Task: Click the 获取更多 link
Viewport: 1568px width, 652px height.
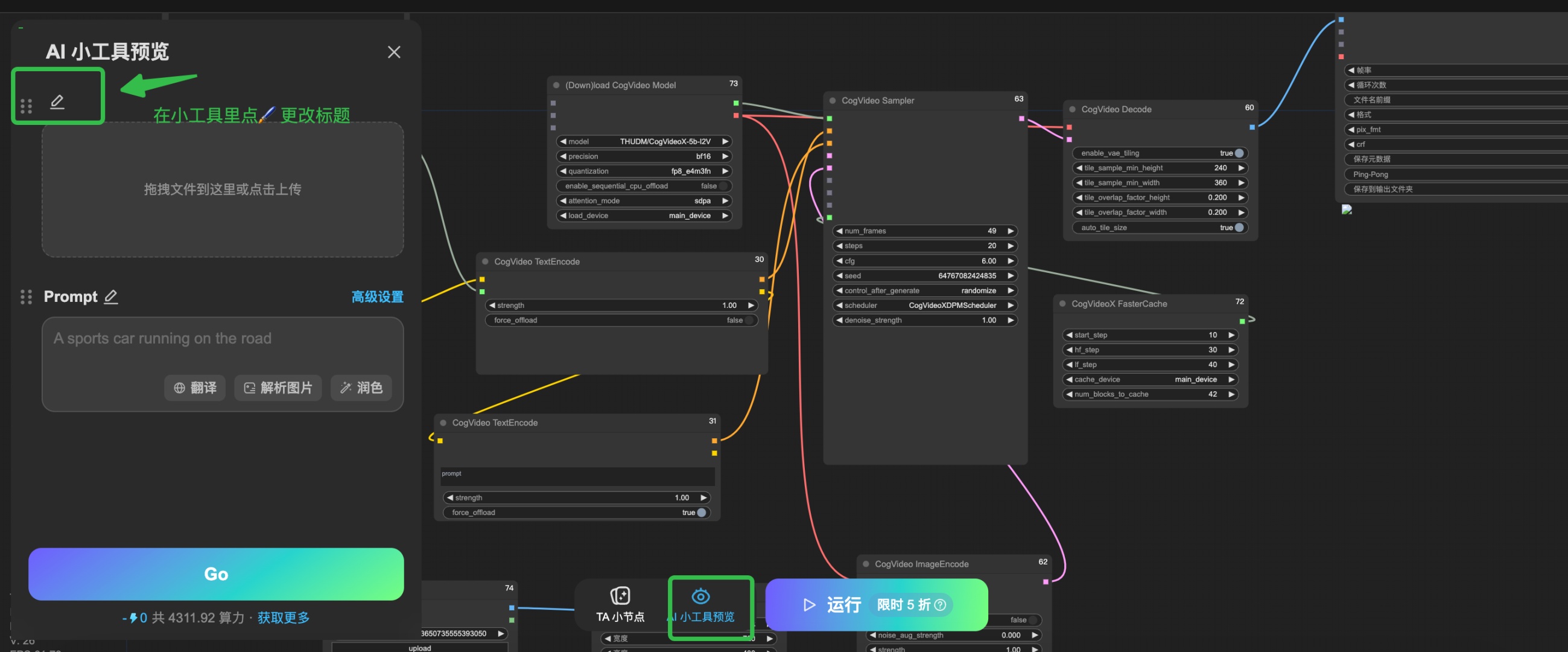Action: tap(283, 618)
